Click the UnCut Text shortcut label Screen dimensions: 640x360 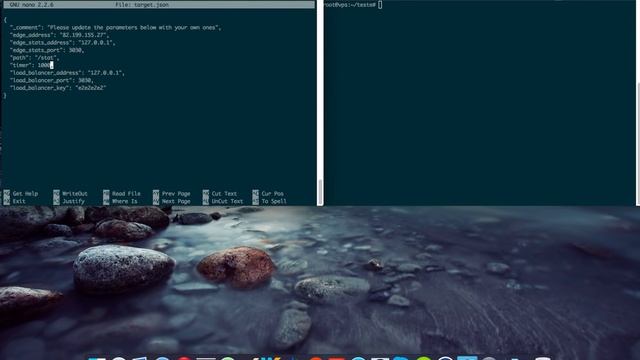click(x=227, y=201)
